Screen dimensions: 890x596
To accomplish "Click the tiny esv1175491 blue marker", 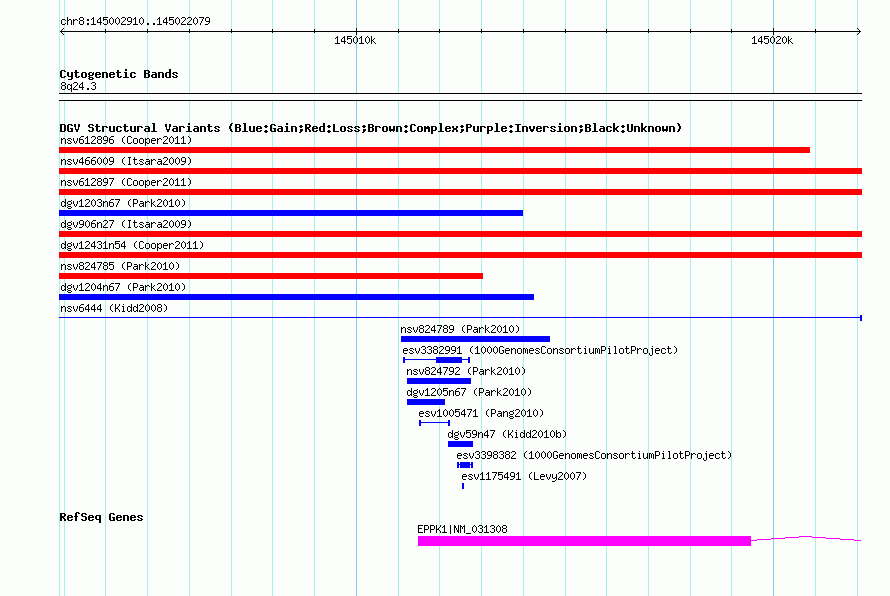I will (463, 486).
